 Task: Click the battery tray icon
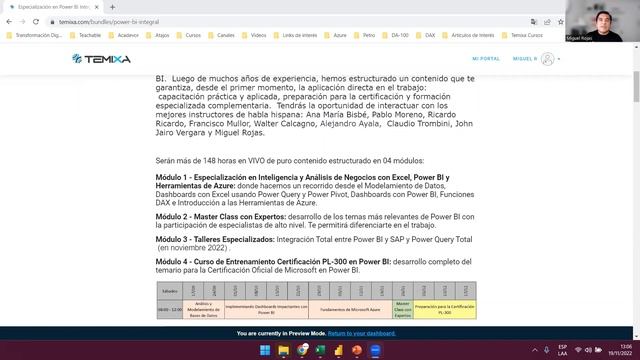click(598, 350)
